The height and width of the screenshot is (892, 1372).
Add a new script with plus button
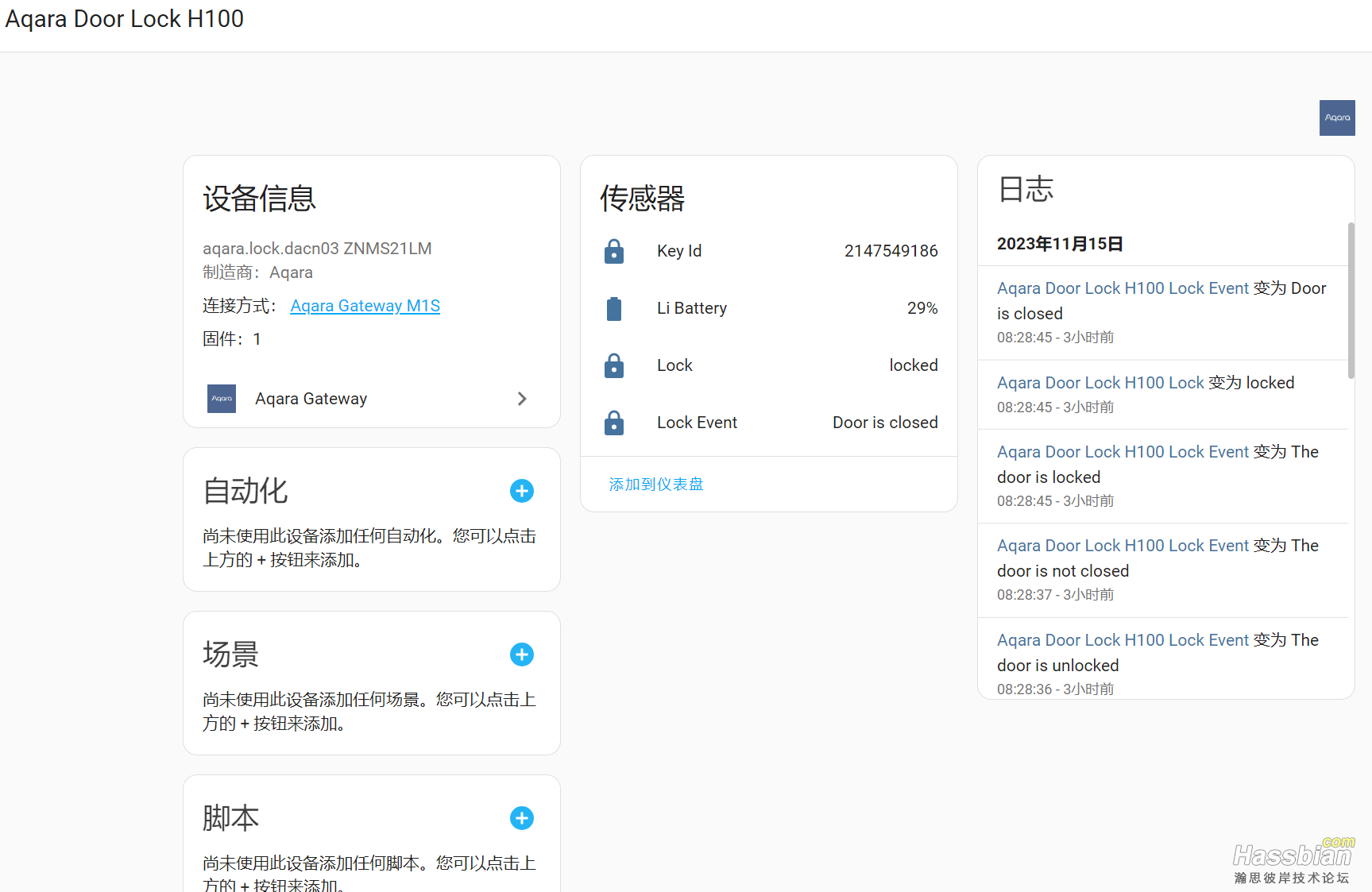(522, 818)
